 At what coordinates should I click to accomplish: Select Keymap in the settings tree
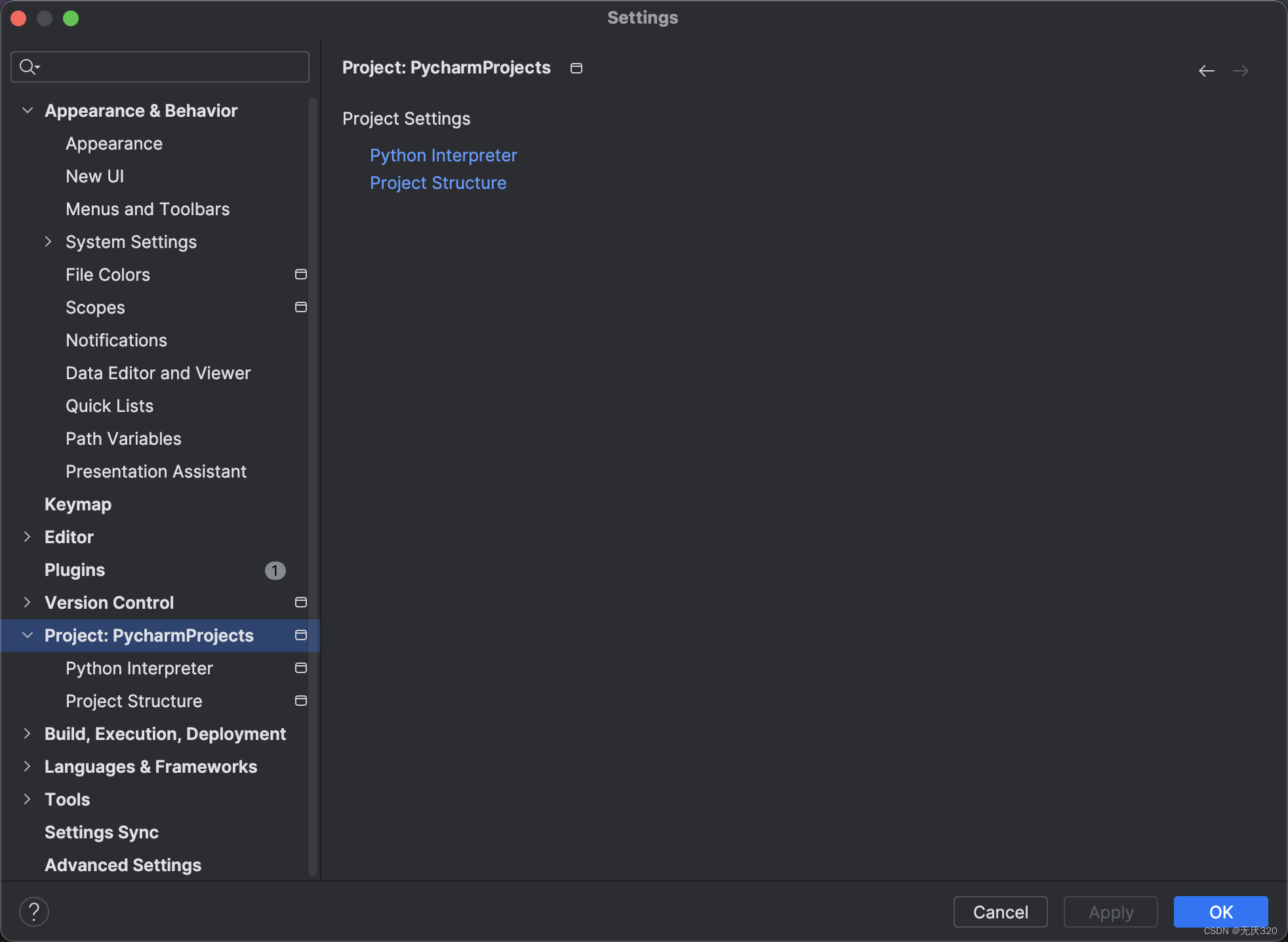tap(78, 504)
